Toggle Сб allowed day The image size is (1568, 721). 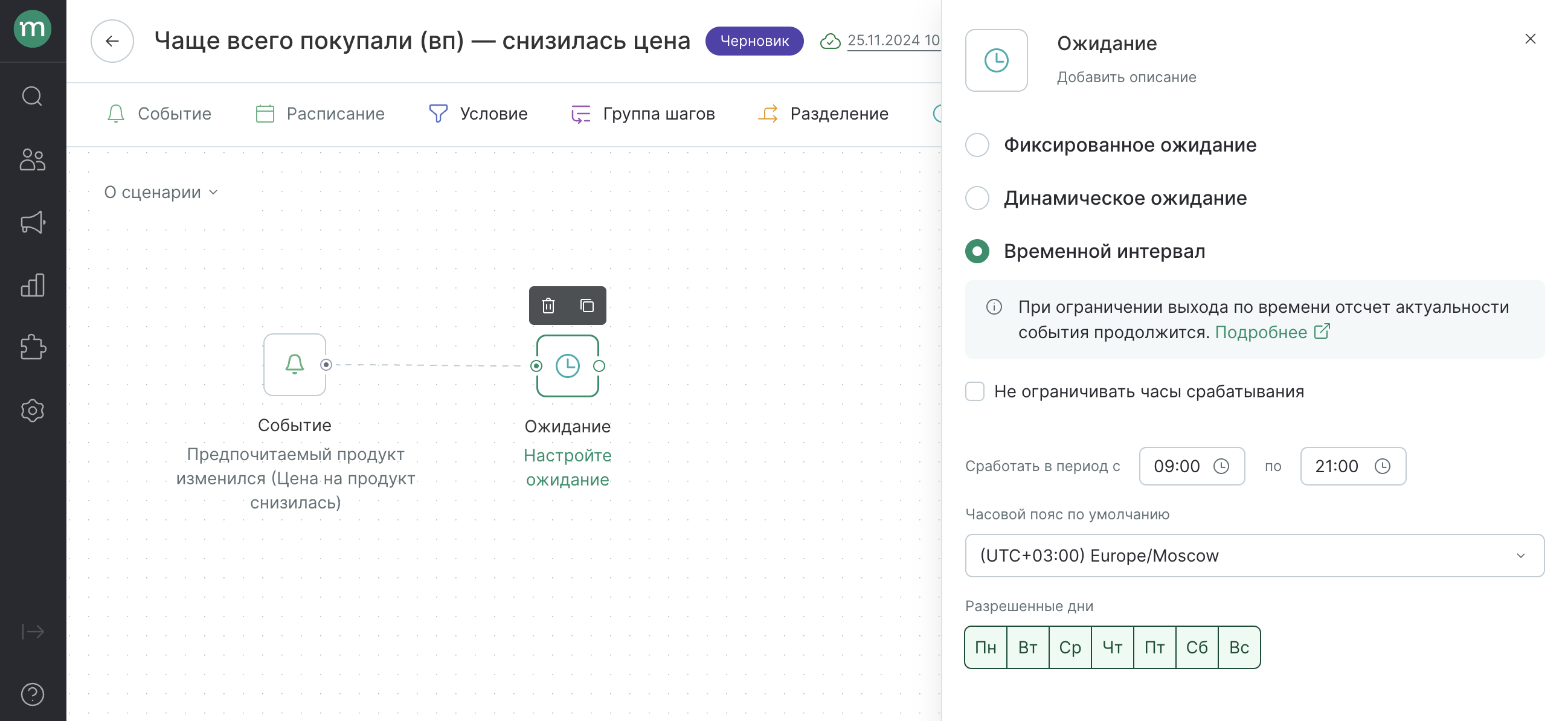coord(1197,647)
